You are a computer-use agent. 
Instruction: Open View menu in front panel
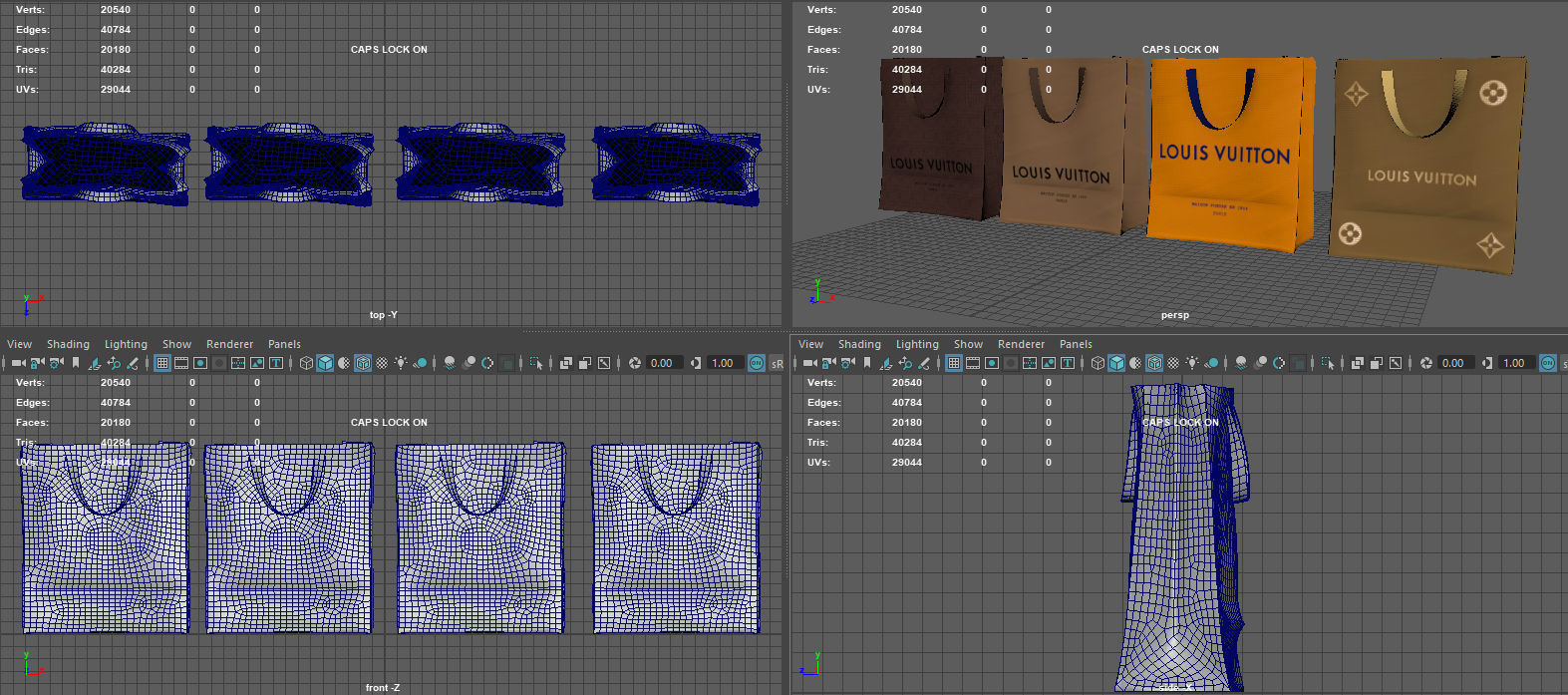pyautogui.click(x=19, y=344)
